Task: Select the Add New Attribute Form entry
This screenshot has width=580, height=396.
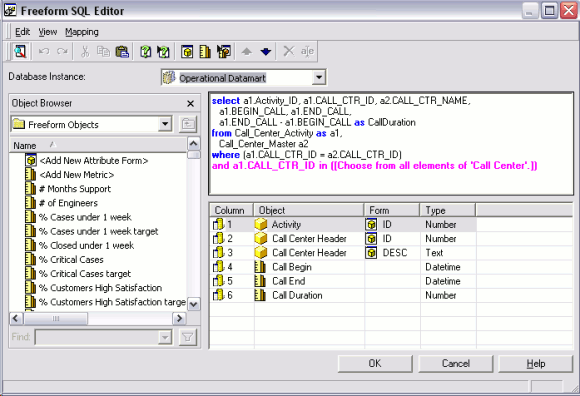Action: pos(94,160)
